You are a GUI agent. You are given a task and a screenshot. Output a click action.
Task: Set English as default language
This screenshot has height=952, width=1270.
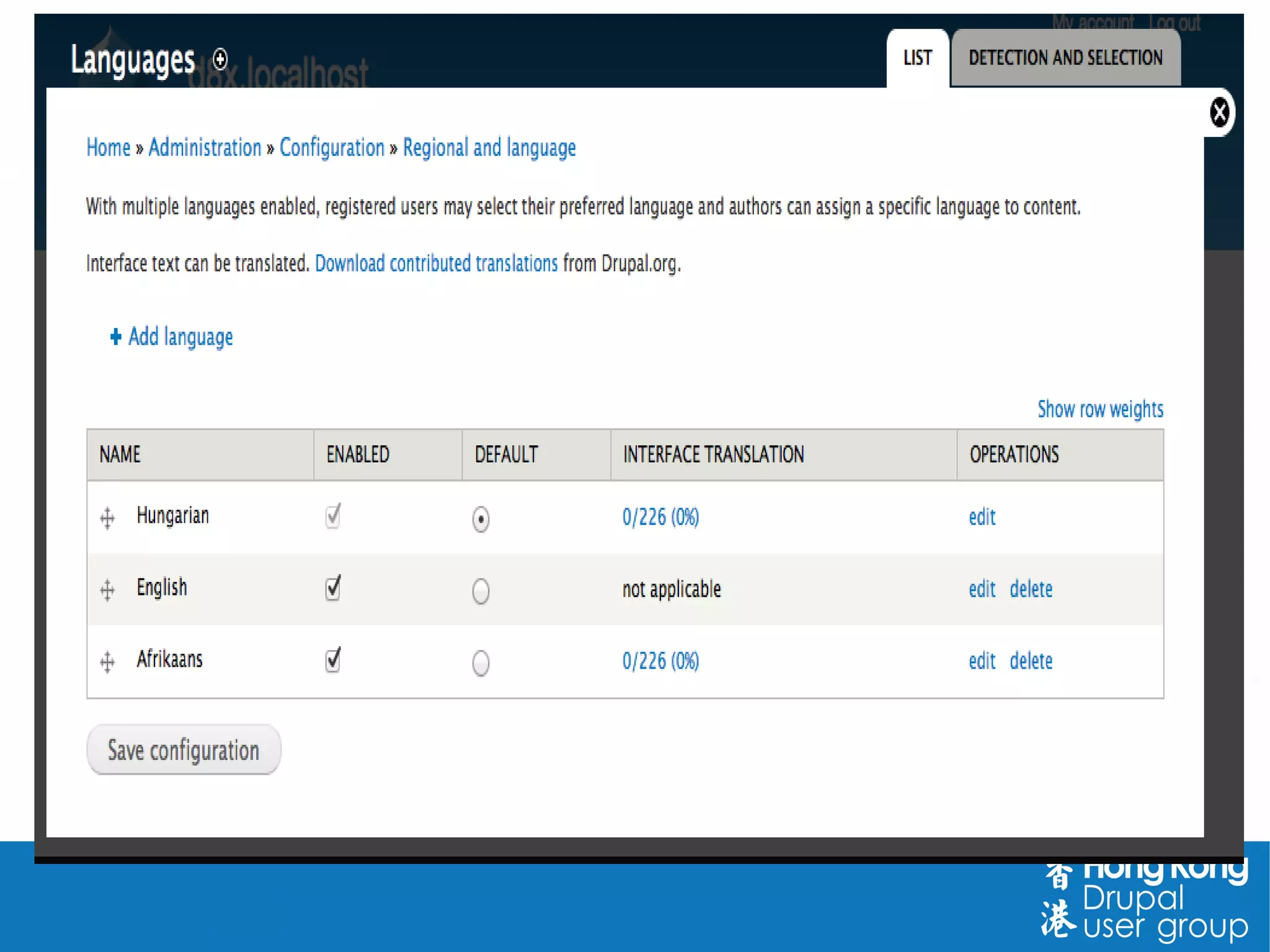[x=481, y=591]
